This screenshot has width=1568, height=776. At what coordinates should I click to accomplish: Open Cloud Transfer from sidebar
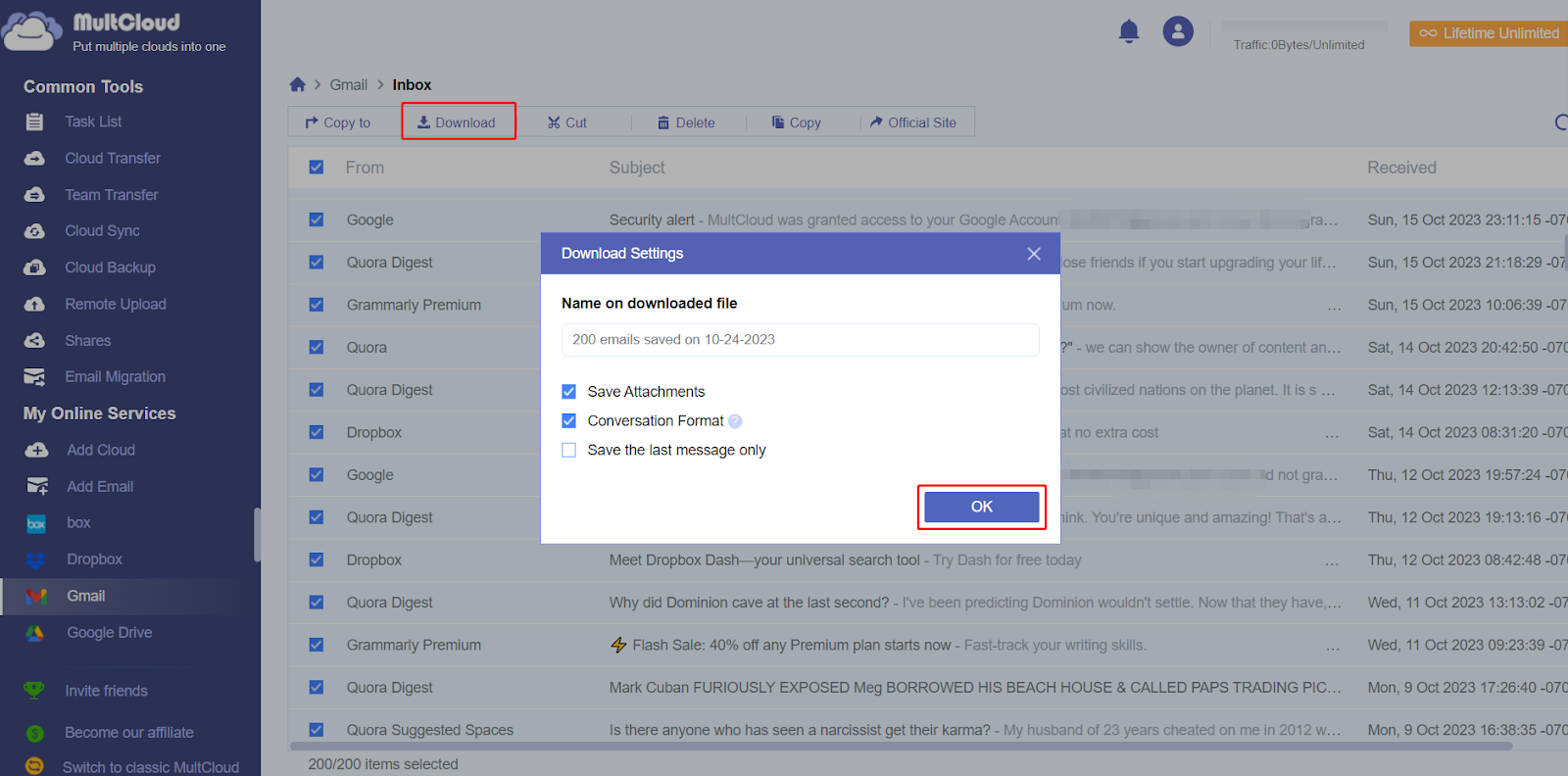coord(112,158)
